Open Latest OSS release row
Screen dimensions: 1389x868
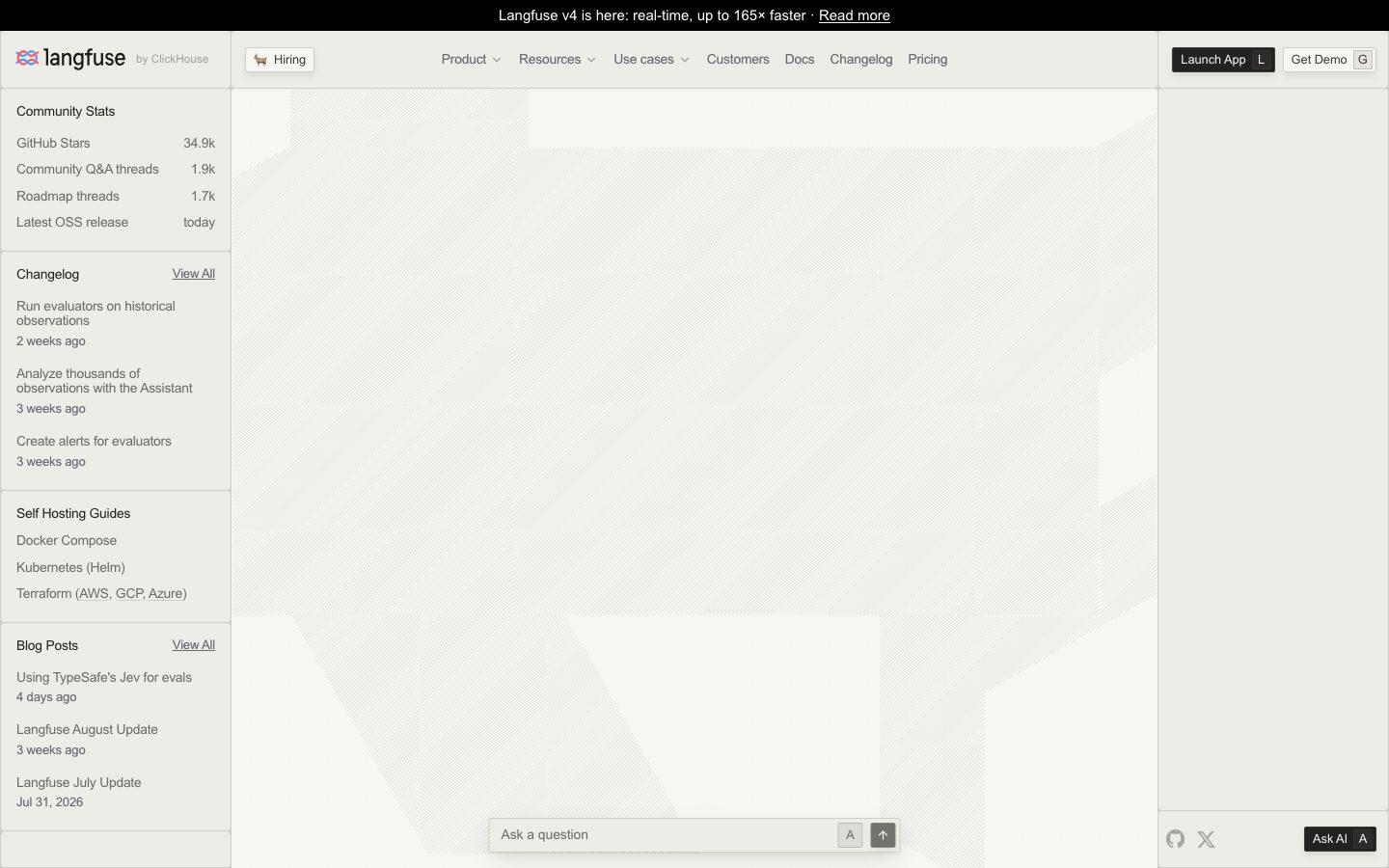[116, 222]
